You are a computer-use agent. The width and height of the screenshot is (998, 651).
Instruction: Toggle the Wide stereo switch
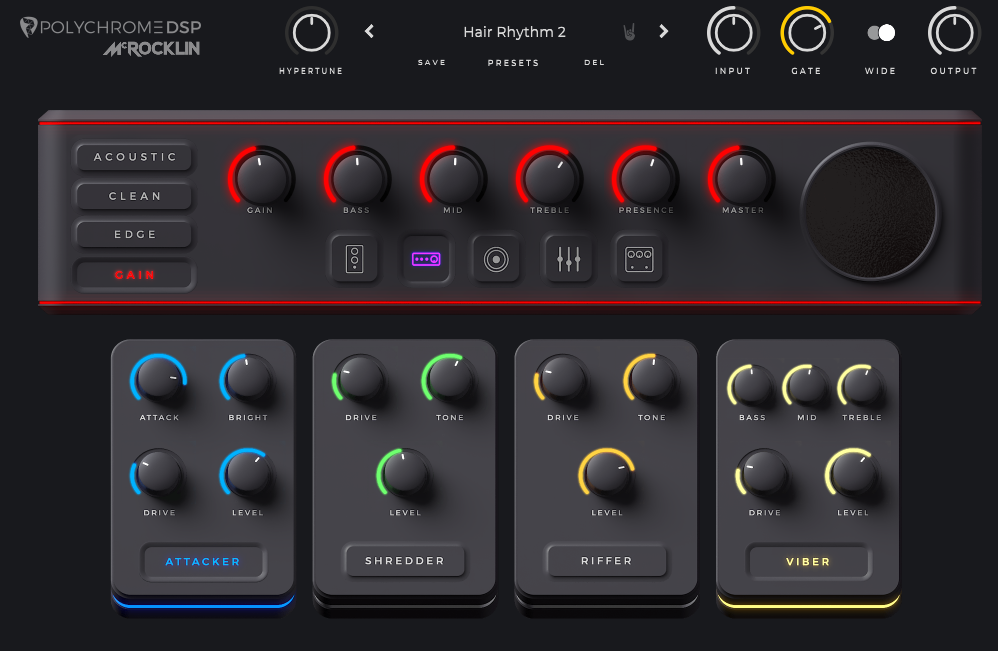pos(881,33)
